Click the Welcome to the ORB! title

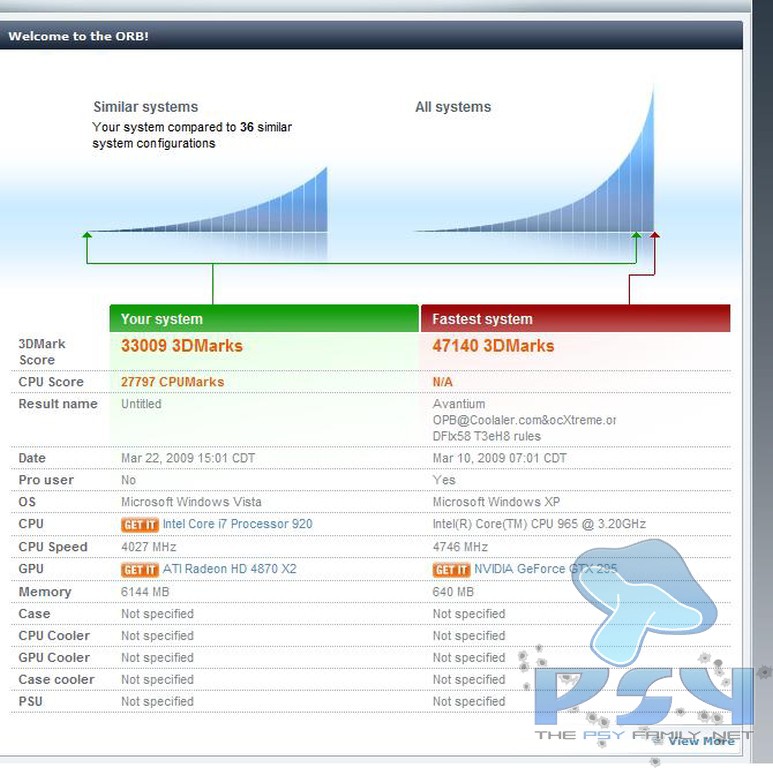(78, 36)
